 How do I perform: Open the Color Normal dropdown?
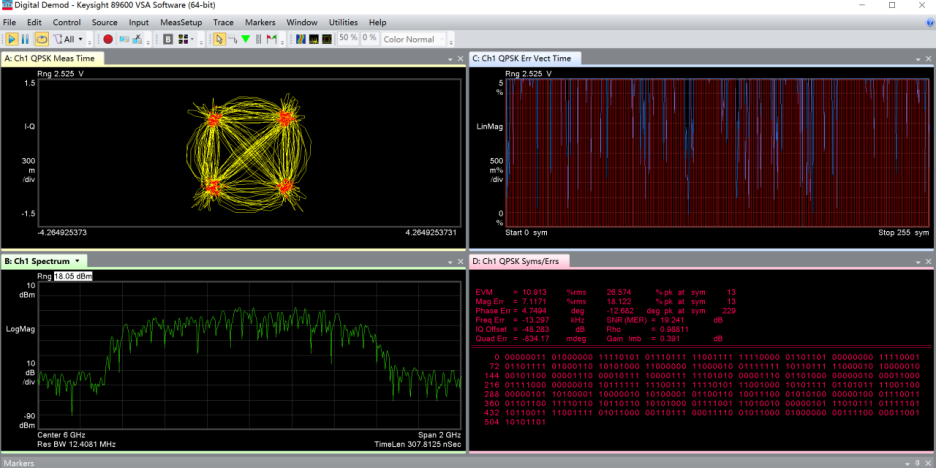coord(414,39)
